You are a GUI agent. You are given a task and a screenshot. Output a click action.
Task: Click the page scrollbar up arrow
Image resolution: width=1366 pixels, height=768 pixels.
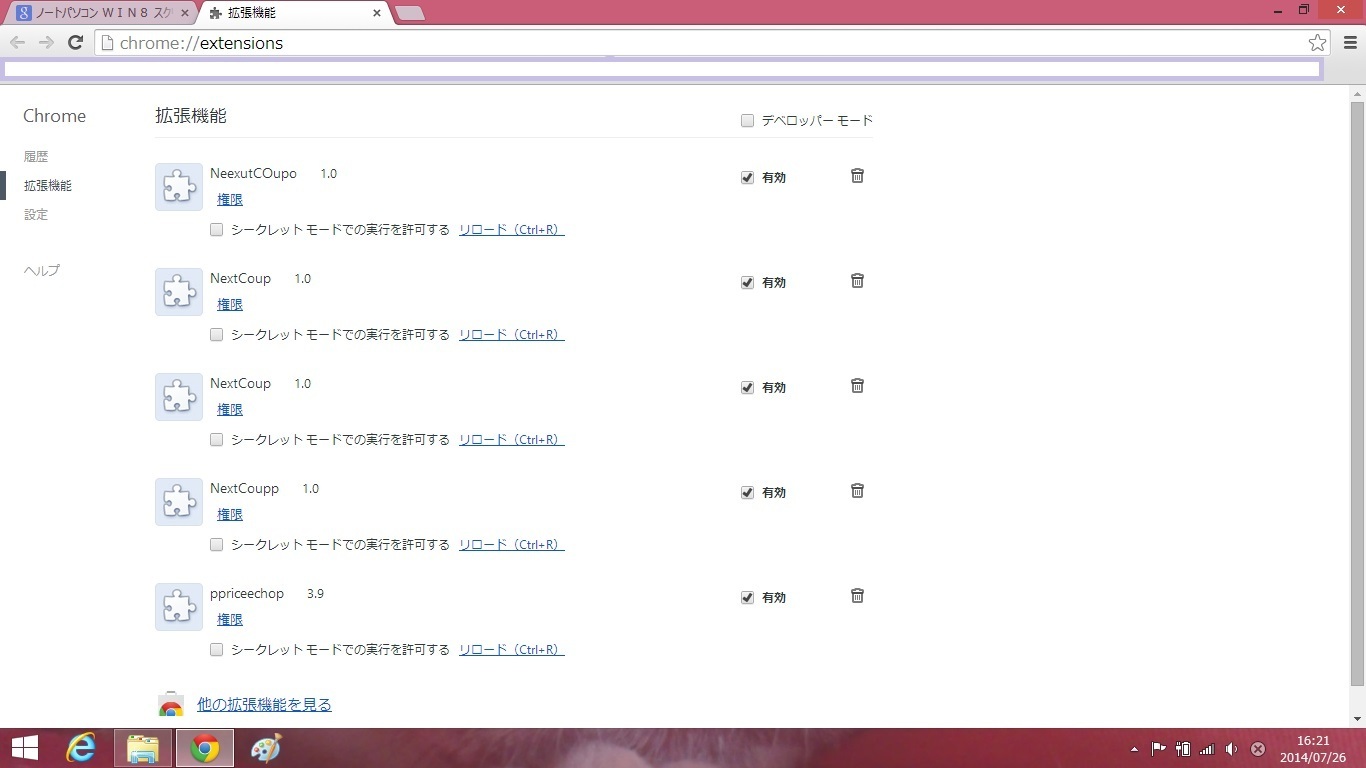coord(1357,93)
